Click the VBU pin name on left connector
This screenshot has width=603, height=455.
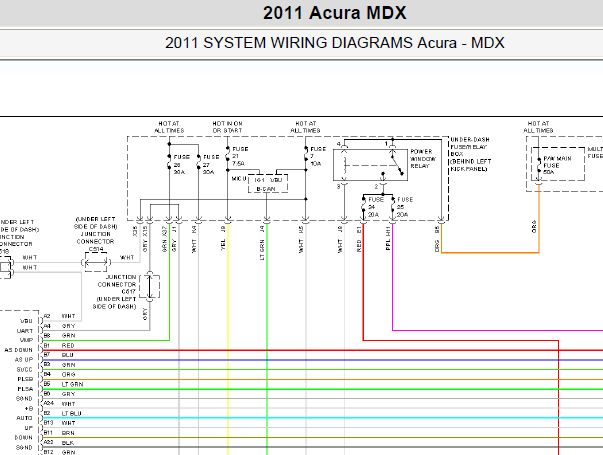coord(26,321)
